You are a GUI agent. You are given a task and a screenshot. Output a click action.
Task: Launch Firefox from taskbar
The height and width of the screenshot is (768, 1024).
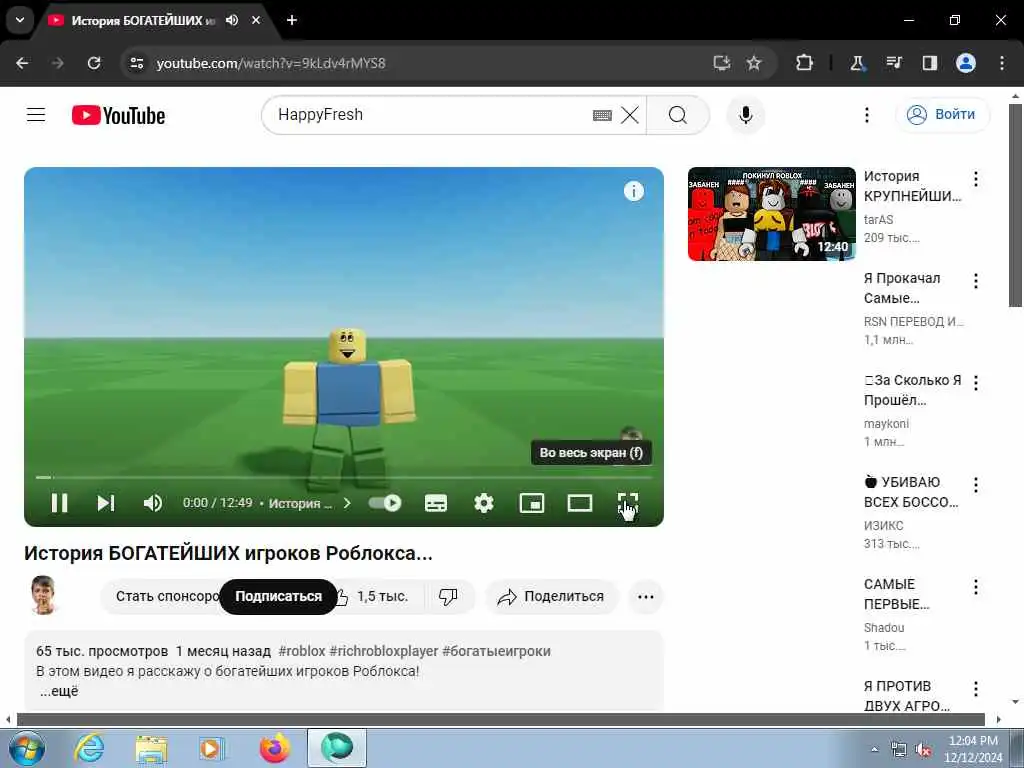point(274,748)
